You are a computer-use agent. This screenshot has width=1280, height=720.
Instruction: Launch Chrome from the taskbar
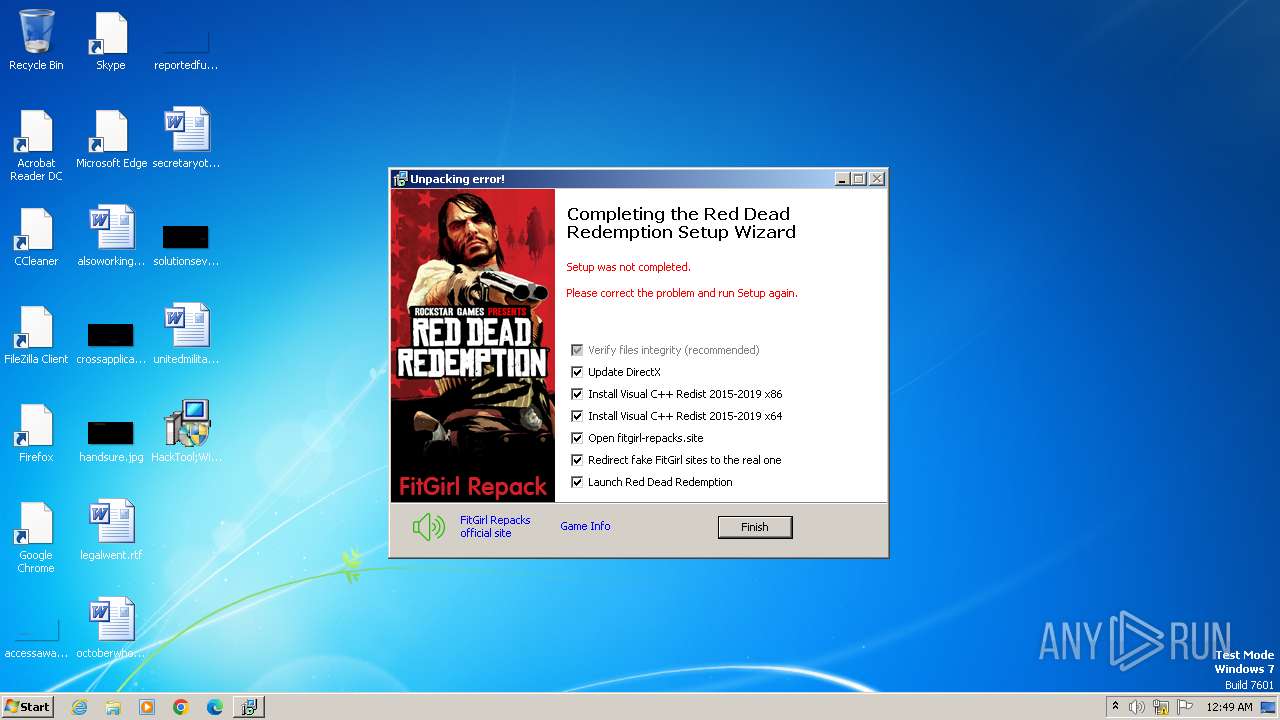pyautogui.click(x=181, y=707)
